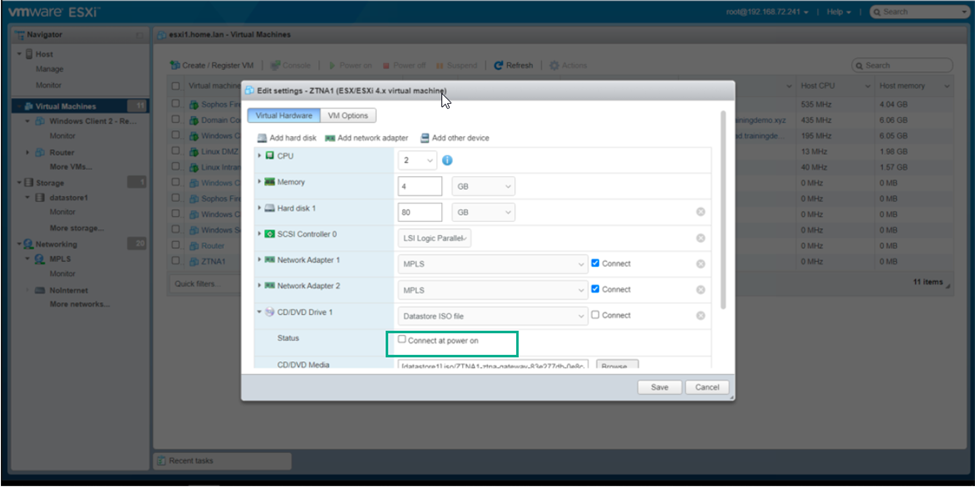Remove Hard disk 1 with its X icon
The height and width of the screenshot is (487, 975).
(700, 212)
